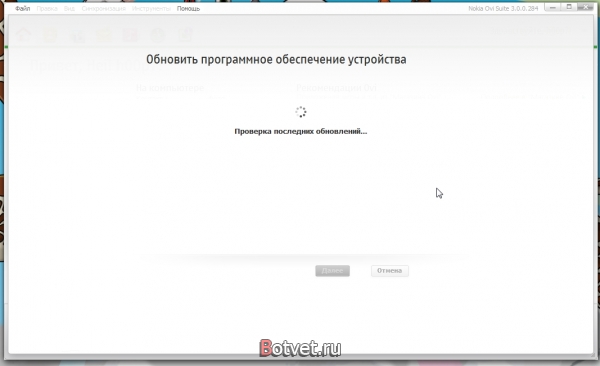Open the faded Messages envelope icon
600x366 pixels.
pos(104,35)
